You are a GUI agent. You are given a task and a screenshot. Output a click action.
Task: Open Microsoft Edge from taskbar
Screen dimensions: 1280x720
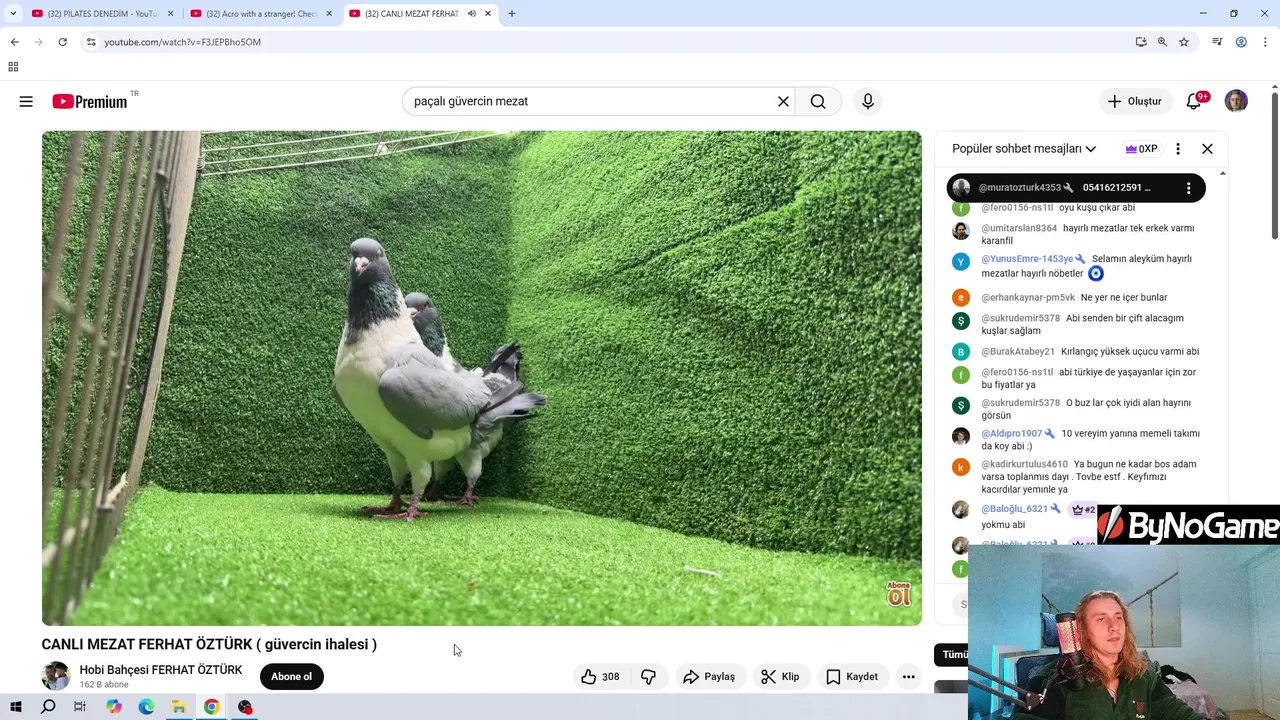146,707
